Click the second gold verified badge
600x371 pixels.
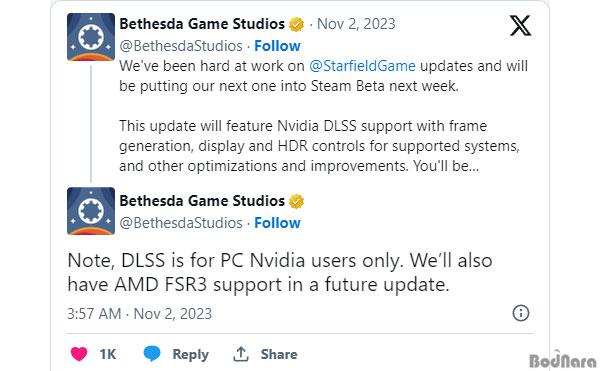(x=296, y=201)
